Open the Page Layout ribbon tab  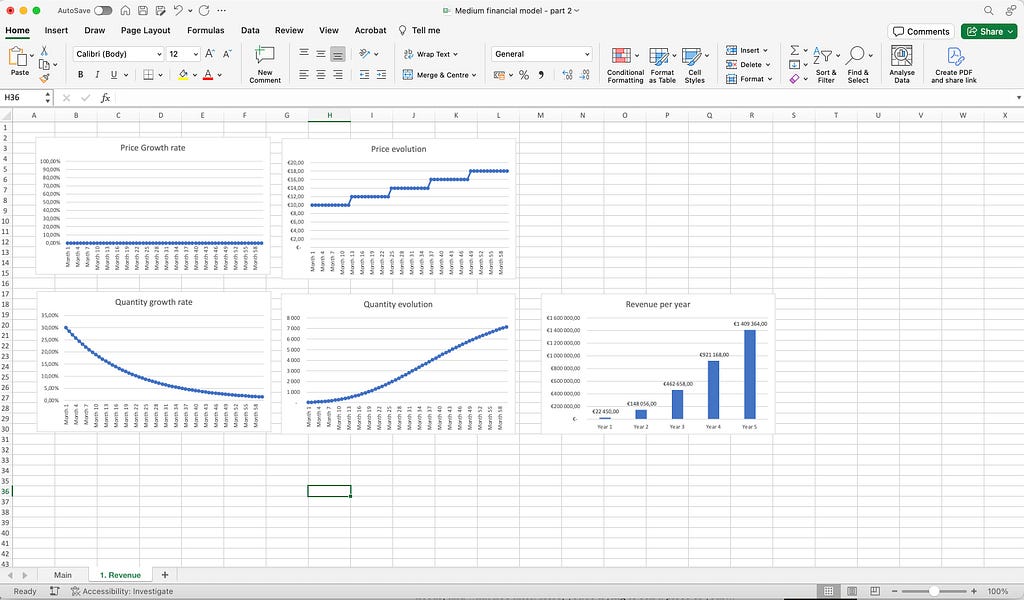tap(145, 30)
